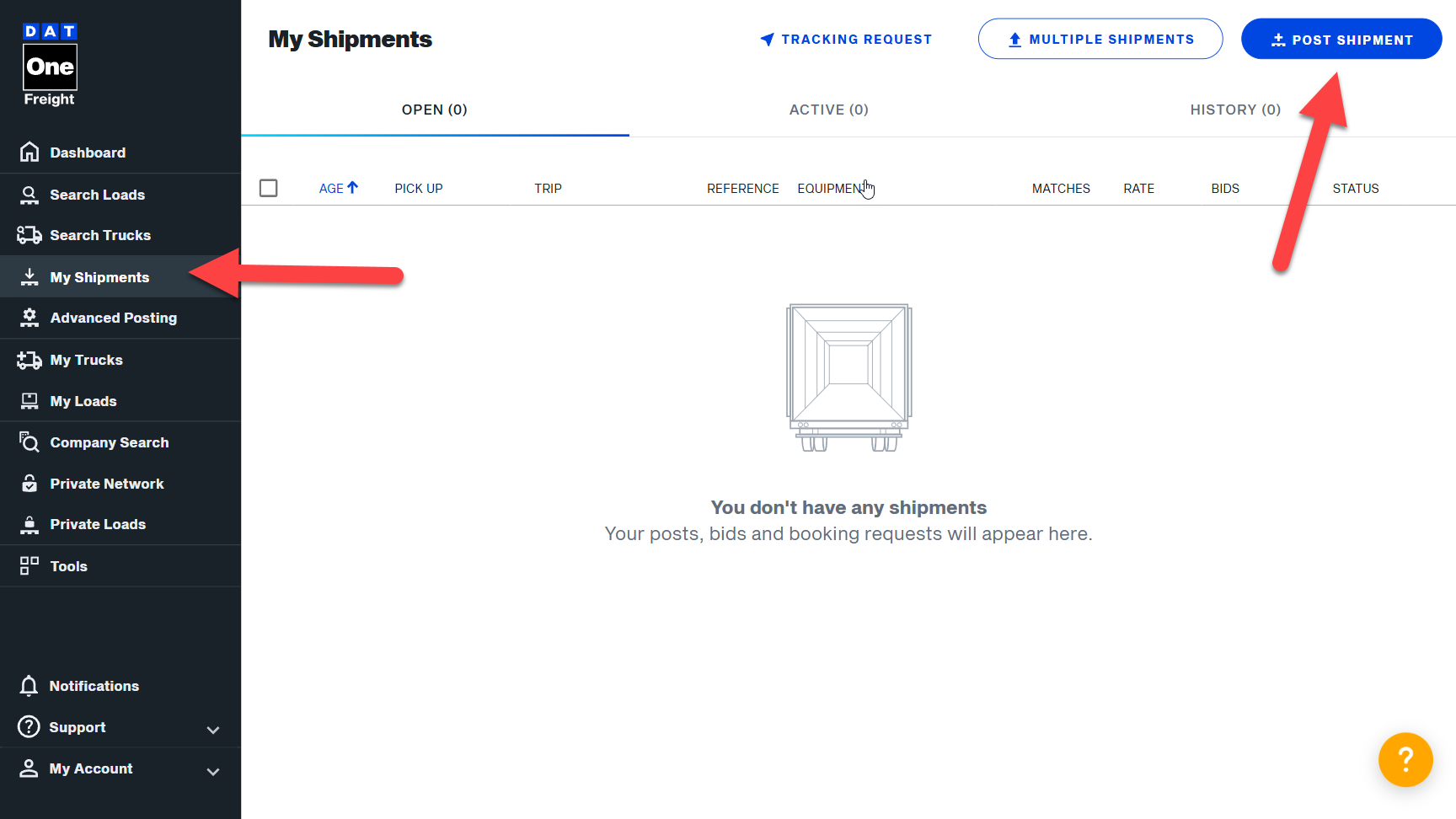Viewport: 1456px width, 819px height.
Task: Open the Dashboard home icon
Action: pyautogui.click(x=29, y=152)
